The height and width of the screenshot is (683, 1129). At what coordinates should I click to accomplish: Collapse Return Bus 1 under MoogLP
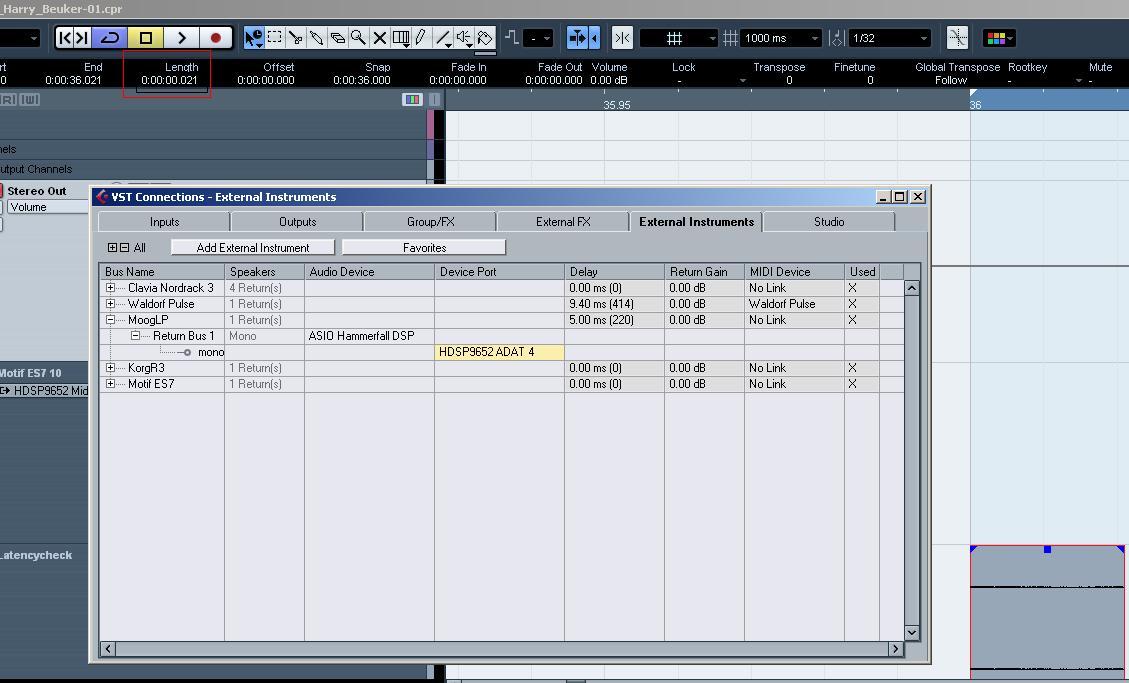135,335
